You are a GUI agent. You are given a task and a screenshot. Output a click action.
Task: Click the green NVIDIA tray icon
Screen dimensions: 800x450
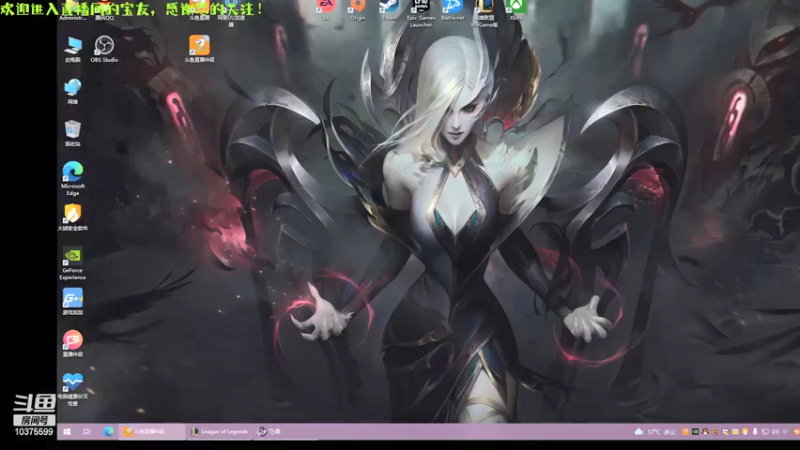point(695,432)
